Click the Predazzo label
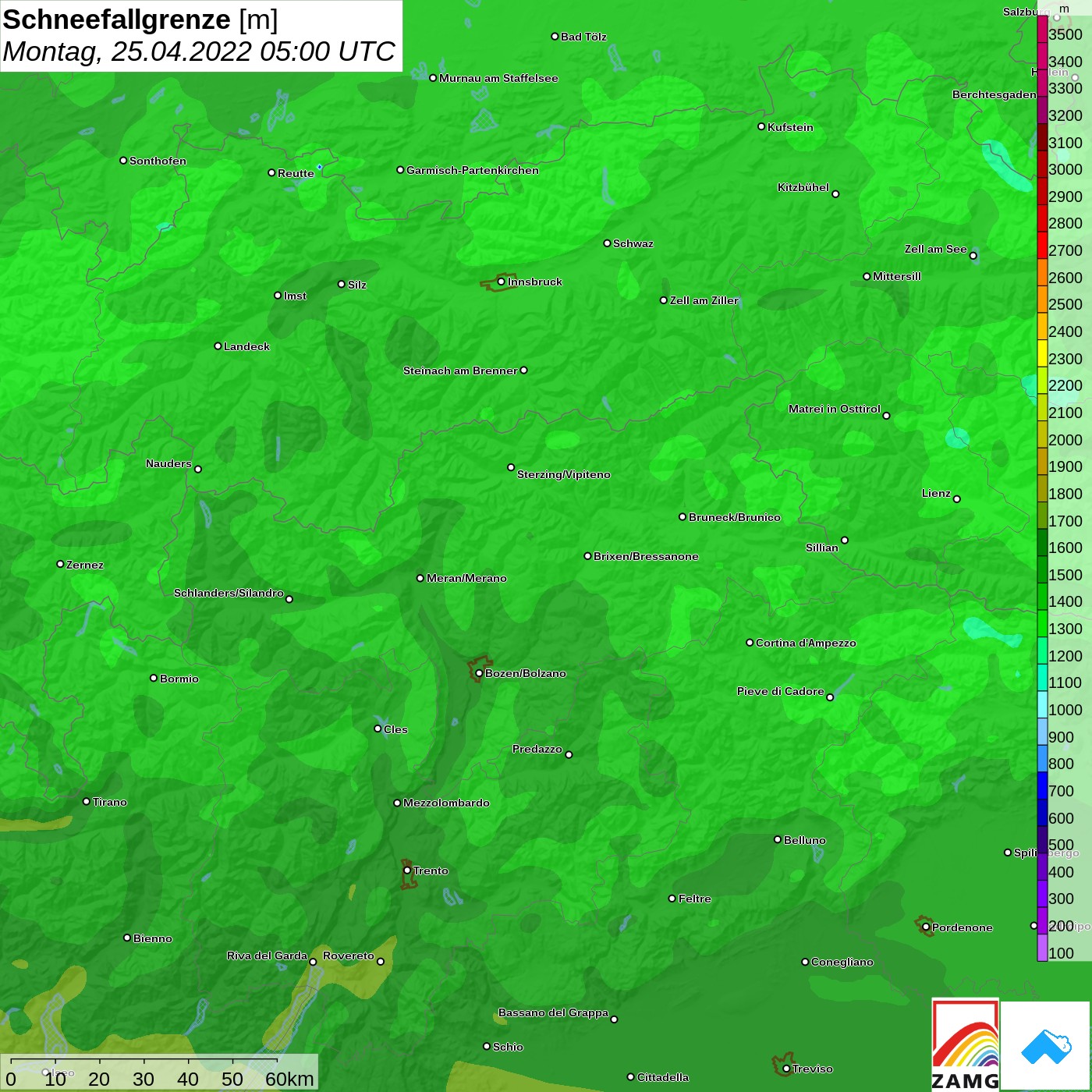1092x1092 pixels. (x=537, y=749)
